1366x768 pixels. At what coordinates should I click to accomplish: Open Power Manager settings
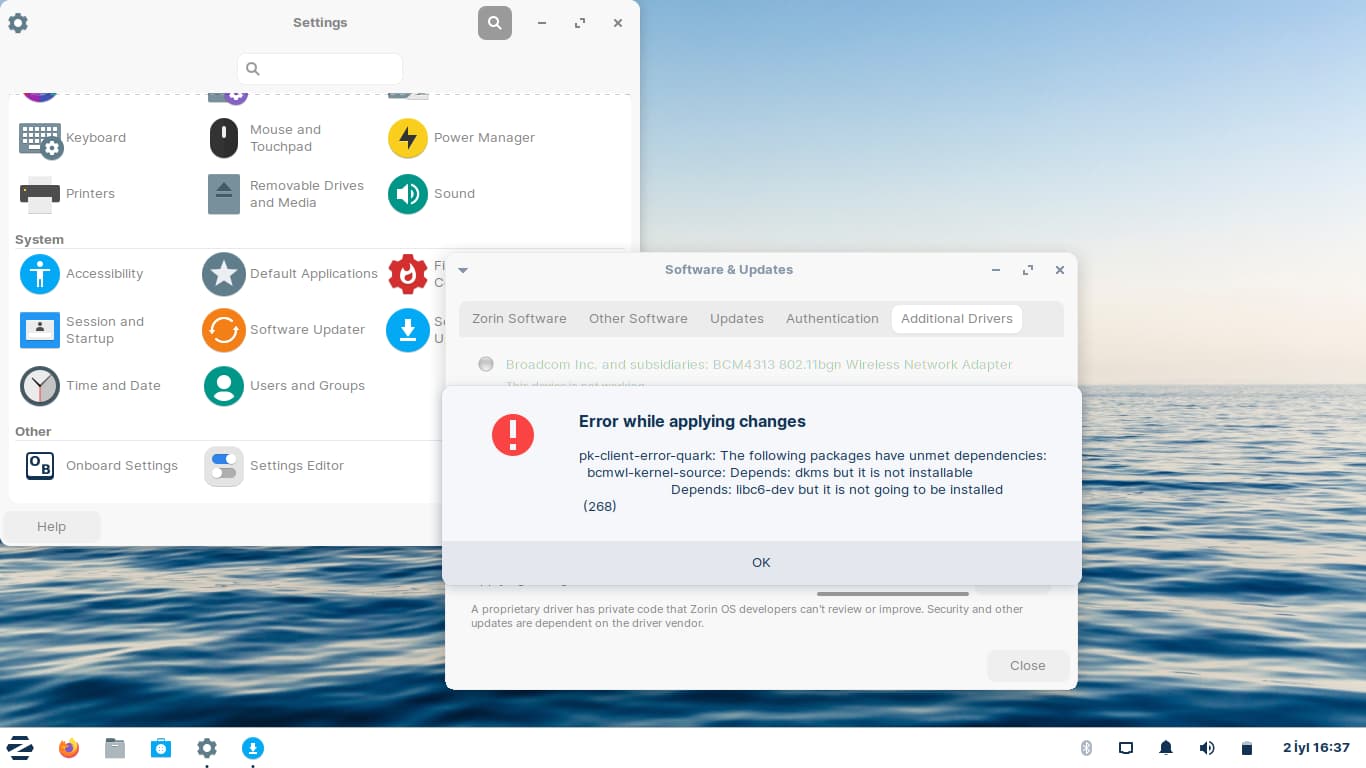pyautogui.click(x=461, y=138)
